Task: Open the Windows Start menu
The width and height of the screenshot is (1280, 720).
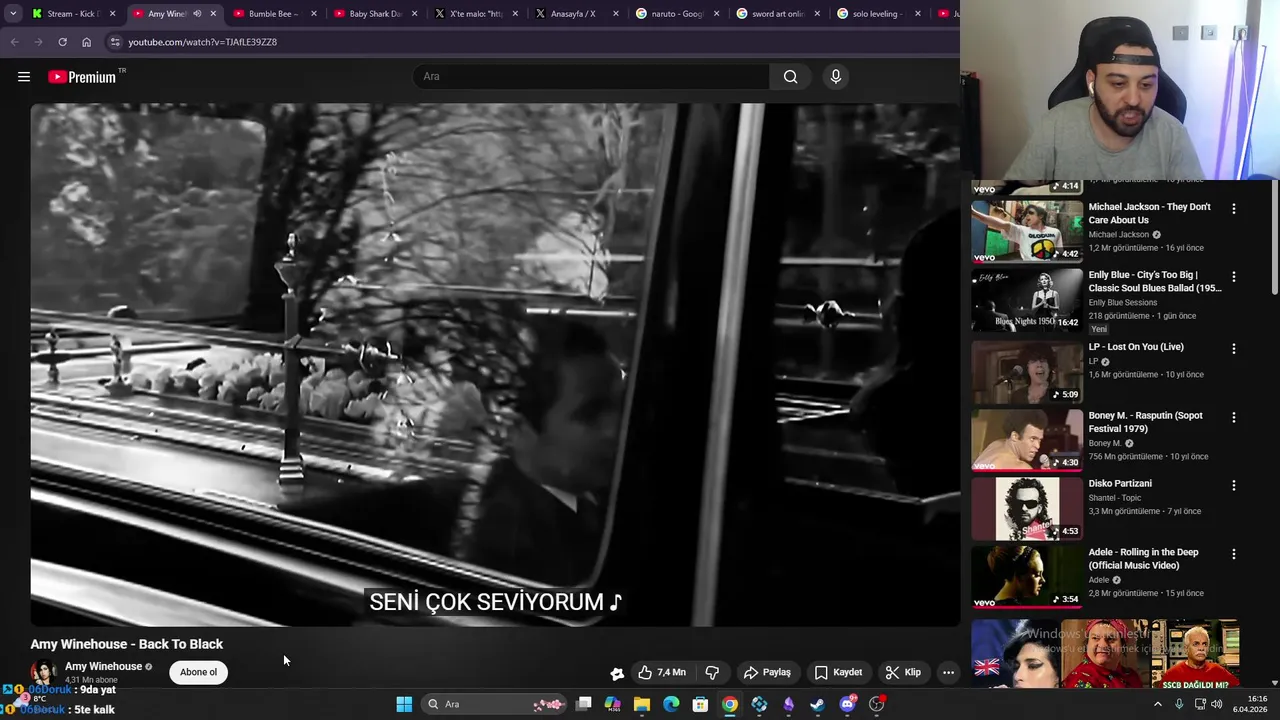Action: [404, 704]
